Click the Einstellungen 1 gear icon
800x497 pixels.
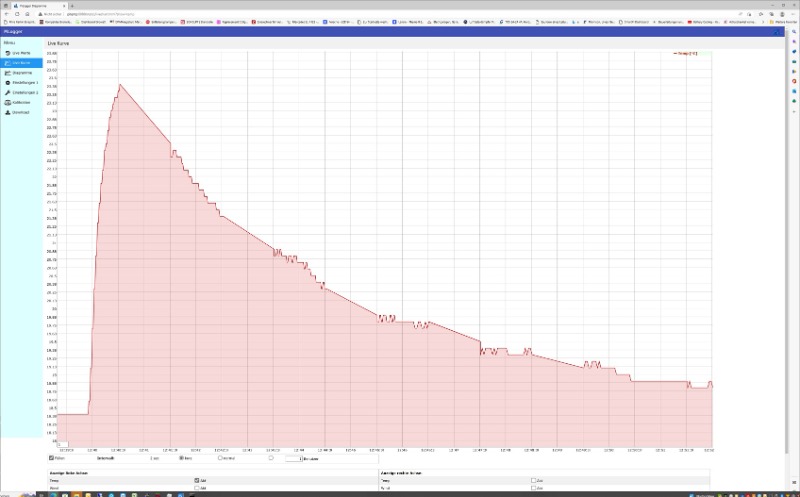coord(8,82)
